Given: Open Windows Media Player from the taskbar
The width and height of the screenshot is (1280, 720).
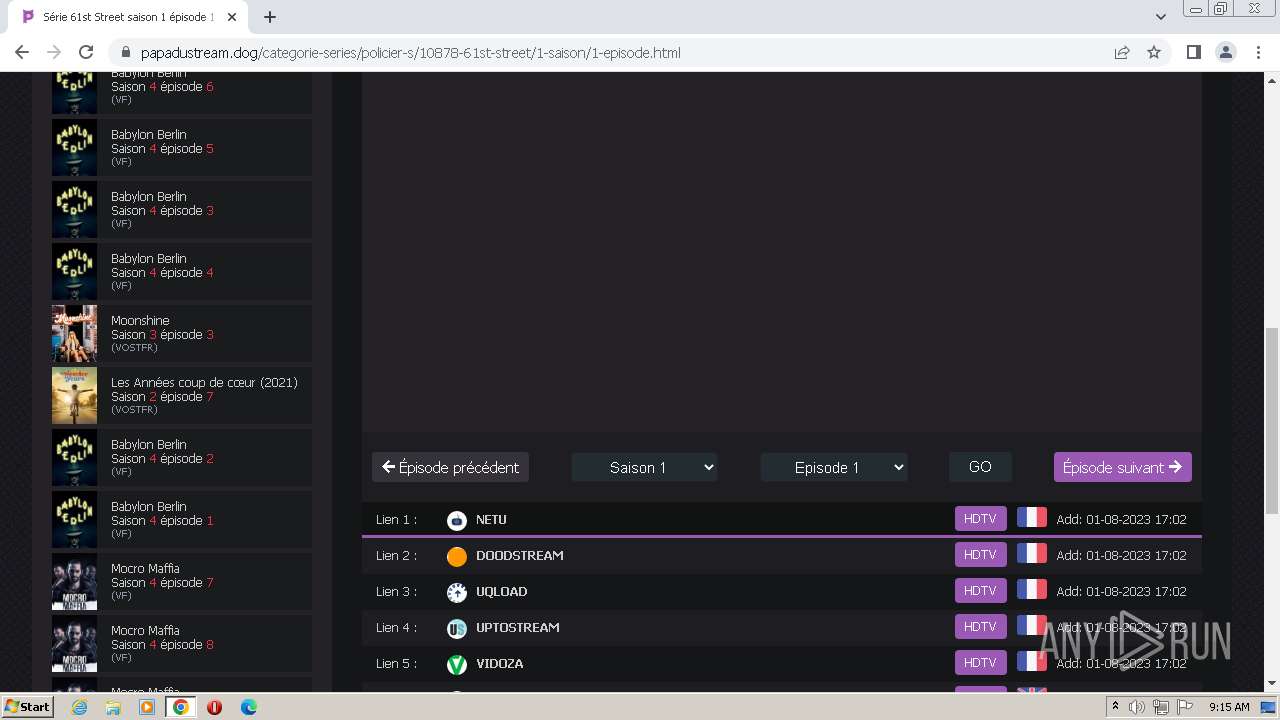Looking at the screenshot, I should (147, 707).
